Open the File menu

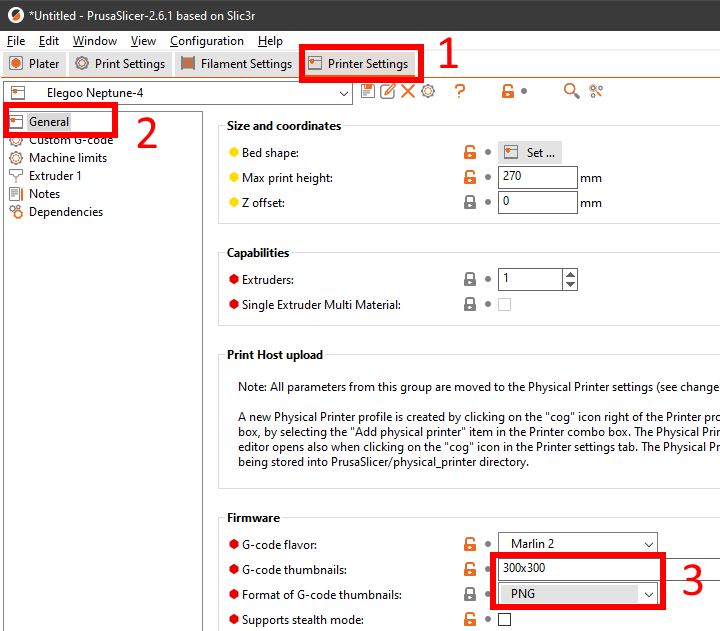point(16,41)
